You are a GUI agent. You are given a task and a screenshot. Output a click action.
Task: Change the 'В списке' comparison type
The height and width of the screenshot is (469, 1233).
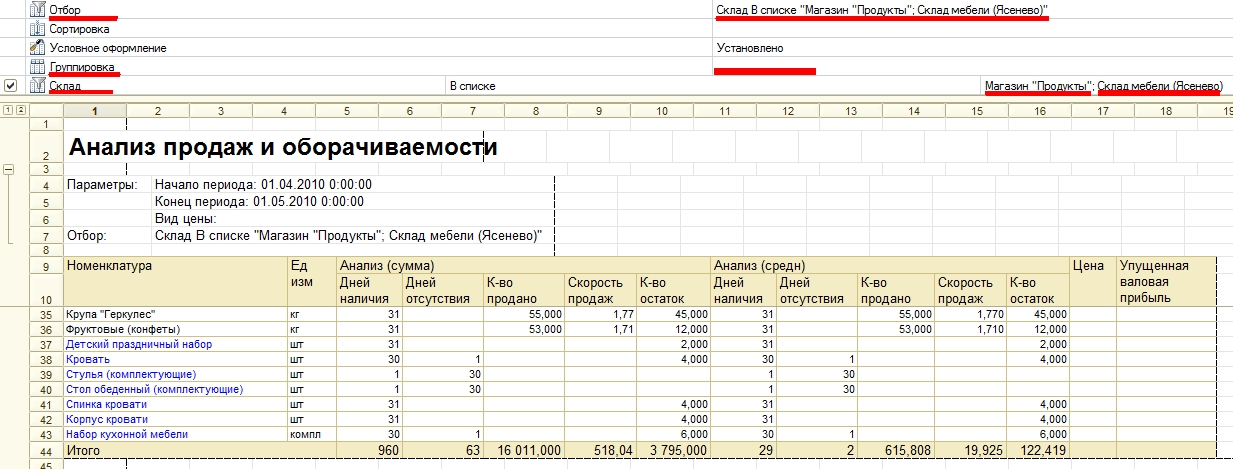click(473, 86)
